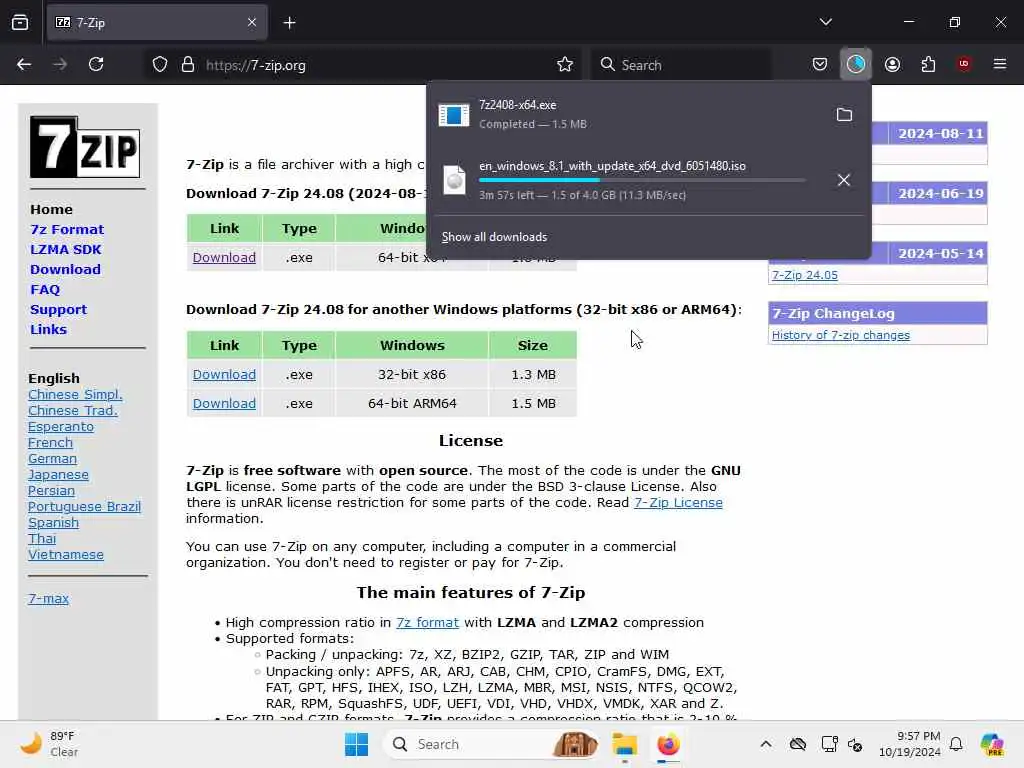The height and width of the screenshot is (768, 1024).
Task: Open the Download sidebar link
Action: [x=65, y=270]
